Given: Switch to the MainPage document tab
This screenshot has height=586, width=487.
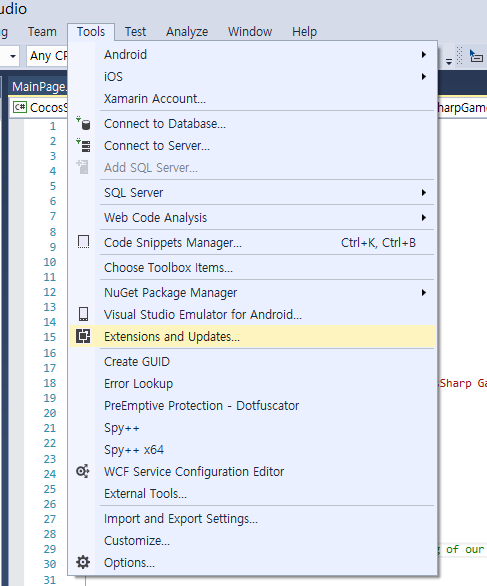Looking at the screenshot, I should pyautogui.click(x=39, y=87).
